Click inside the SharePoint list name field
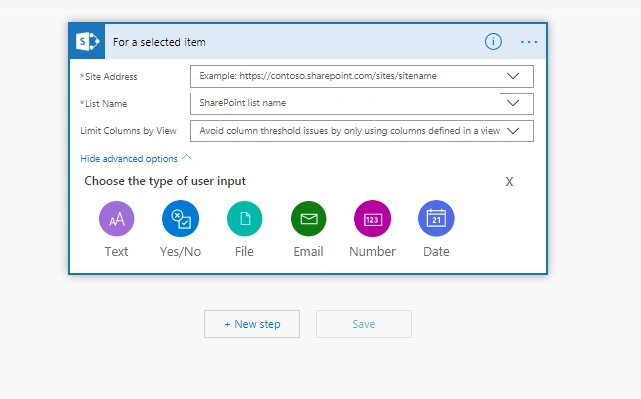Viewport: 641px width, 399px height. coord(362,103)
